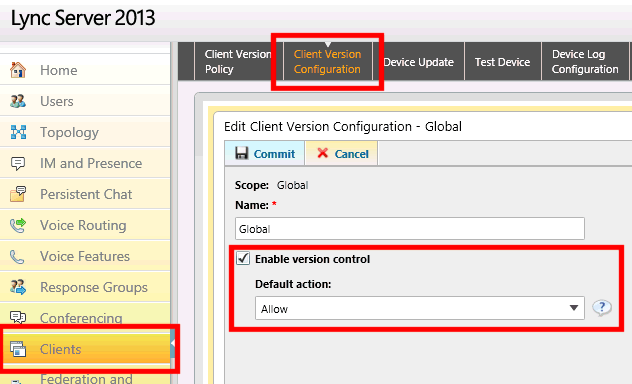
Task: Click the Topology network icon
Action: [x=18, y=132]
